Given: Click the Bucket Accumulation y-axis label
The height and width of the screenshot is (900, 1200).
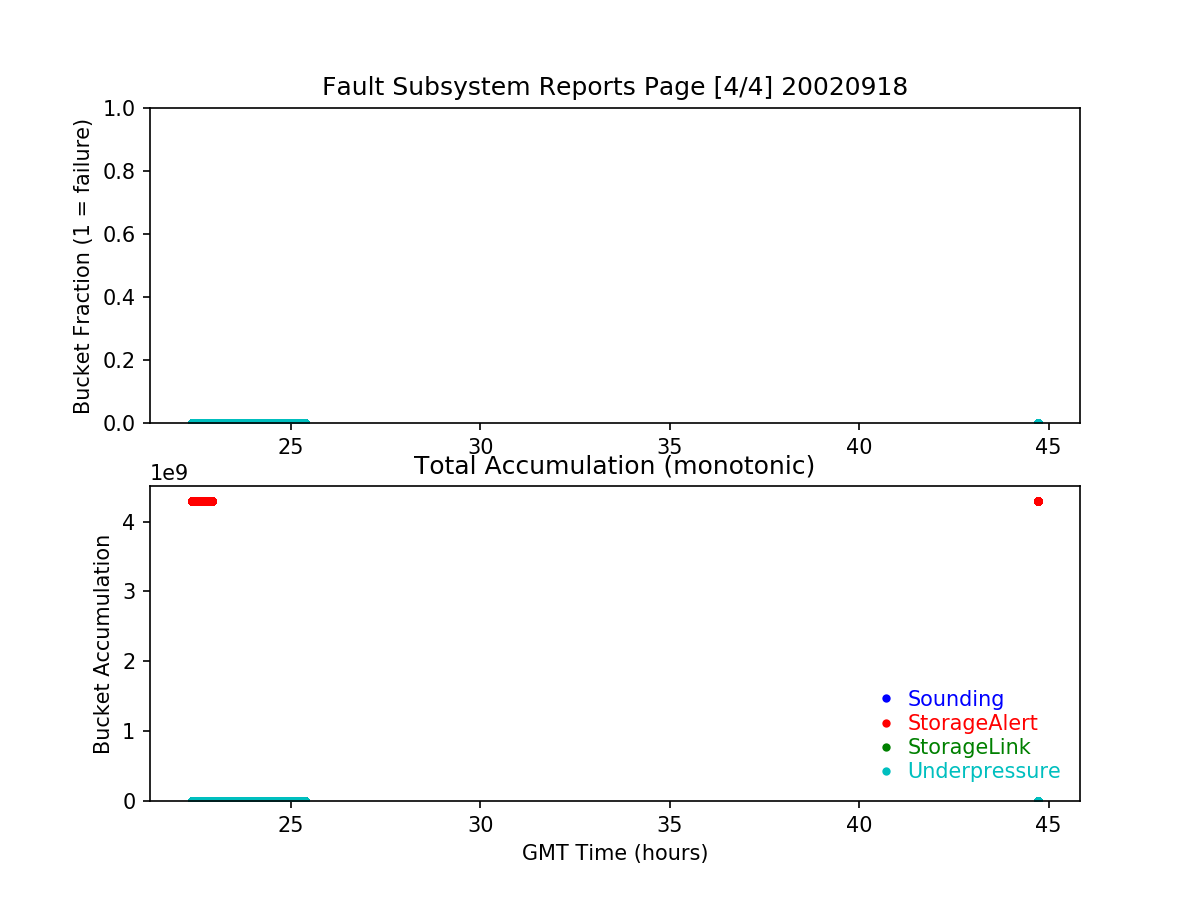Looking at the screenshot, I should point(102,644).
